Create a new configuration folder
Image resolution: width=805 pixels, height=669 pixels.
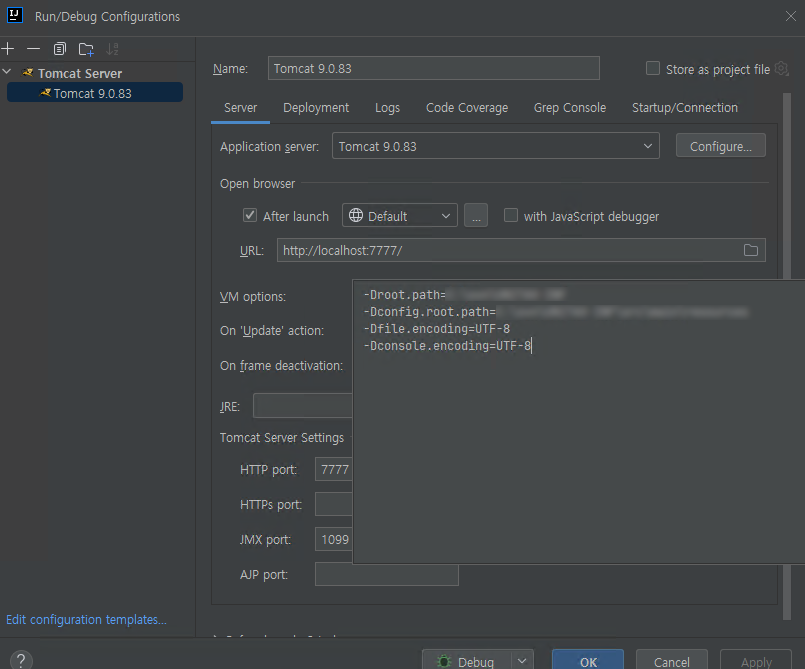[x=86, y=49]
